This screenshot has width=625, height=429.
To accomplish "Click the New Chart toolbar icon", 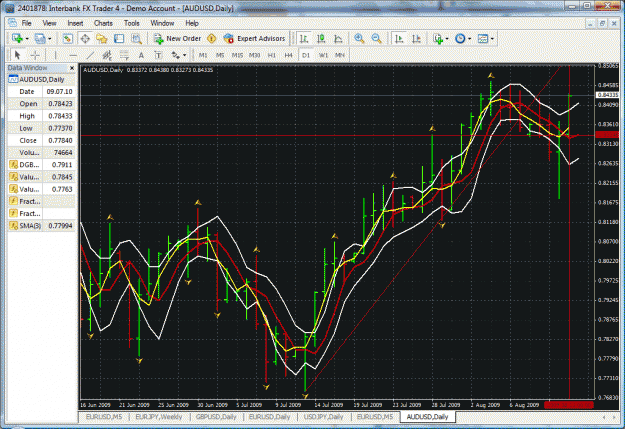I will pos(17,38).
